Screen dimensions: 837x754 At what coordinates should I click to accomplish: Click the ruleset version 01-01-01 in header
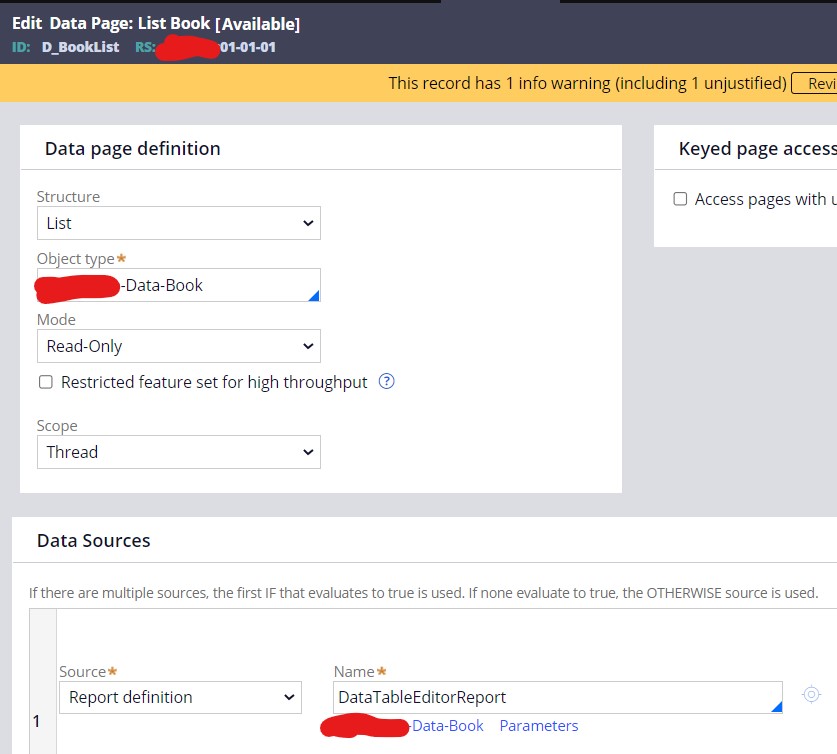pyautogui.click(x=247, y=47)
